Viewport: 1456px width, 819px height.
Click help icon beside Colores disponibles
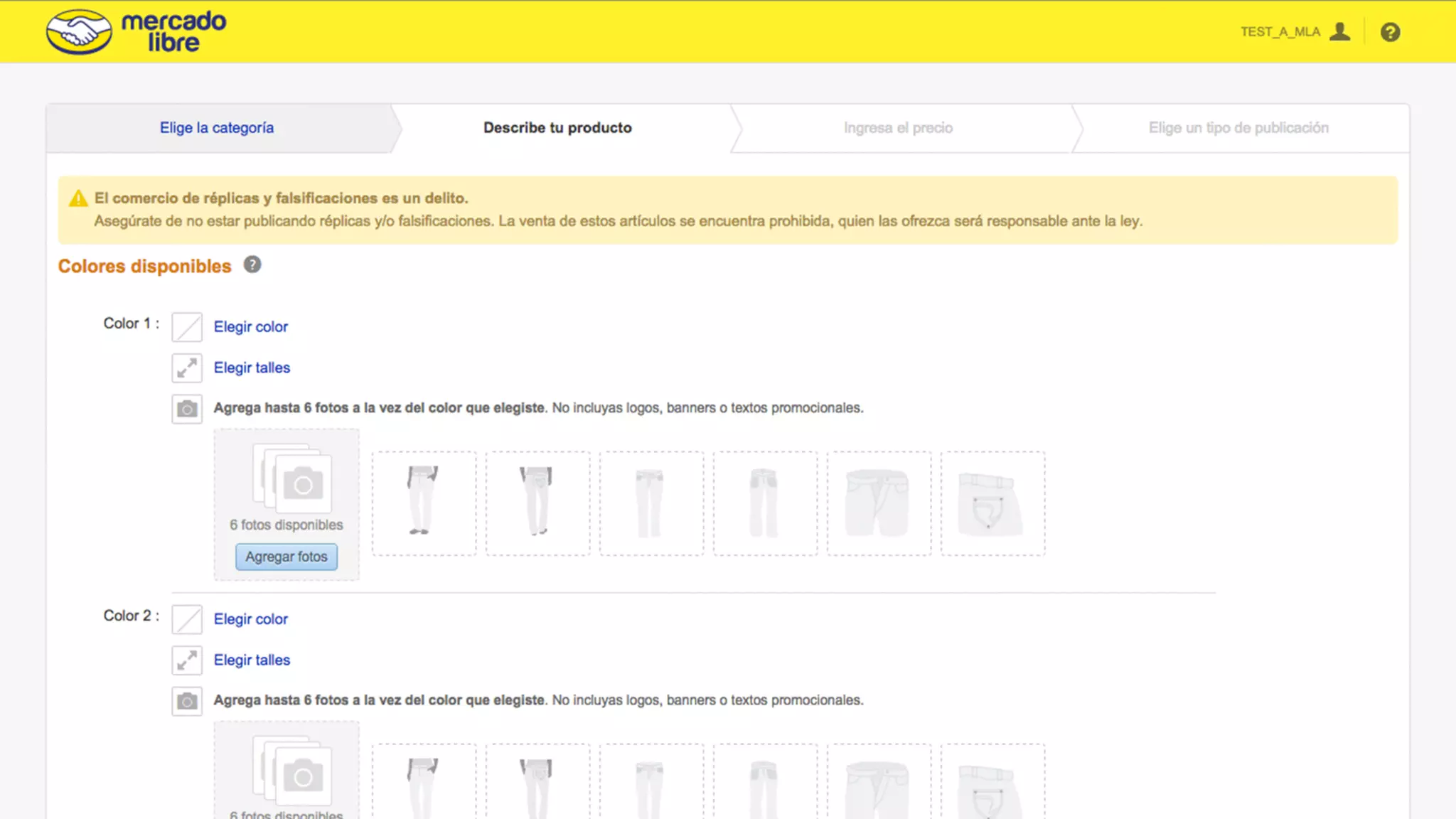point(252,265)
